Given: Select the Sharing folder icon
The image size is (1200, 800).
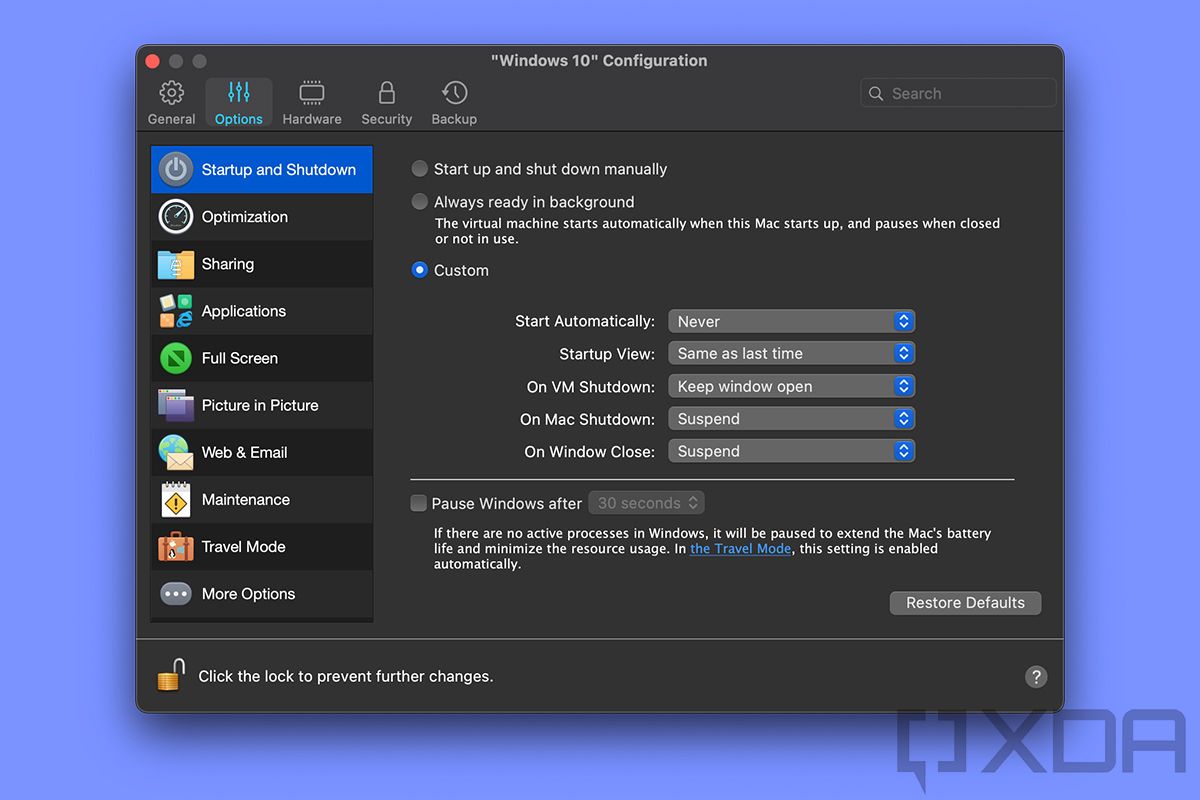Looking at the screenshot, I should [176, 264].
